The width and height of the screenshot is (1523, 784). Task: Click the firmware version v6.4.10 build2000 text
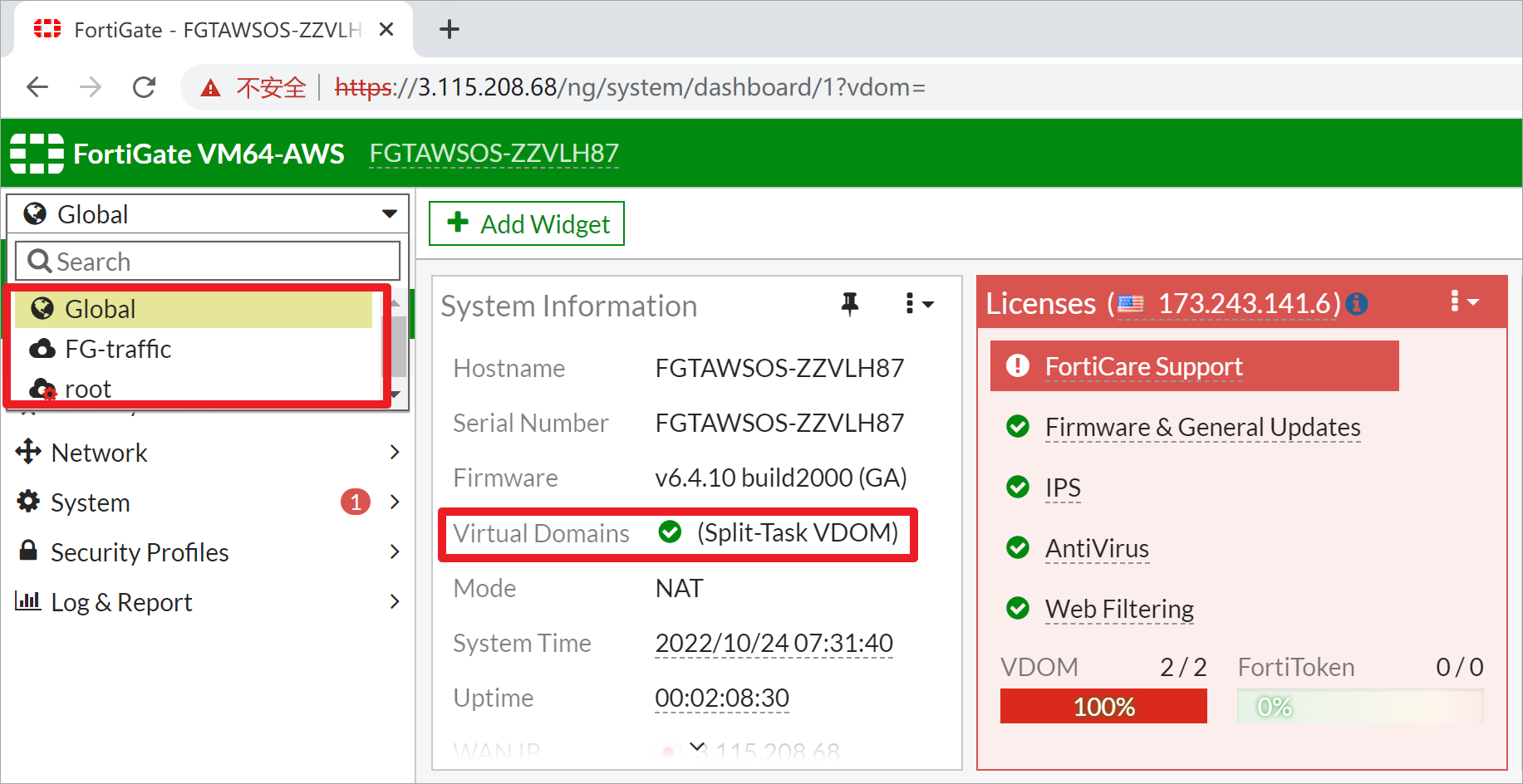[781, 478]
